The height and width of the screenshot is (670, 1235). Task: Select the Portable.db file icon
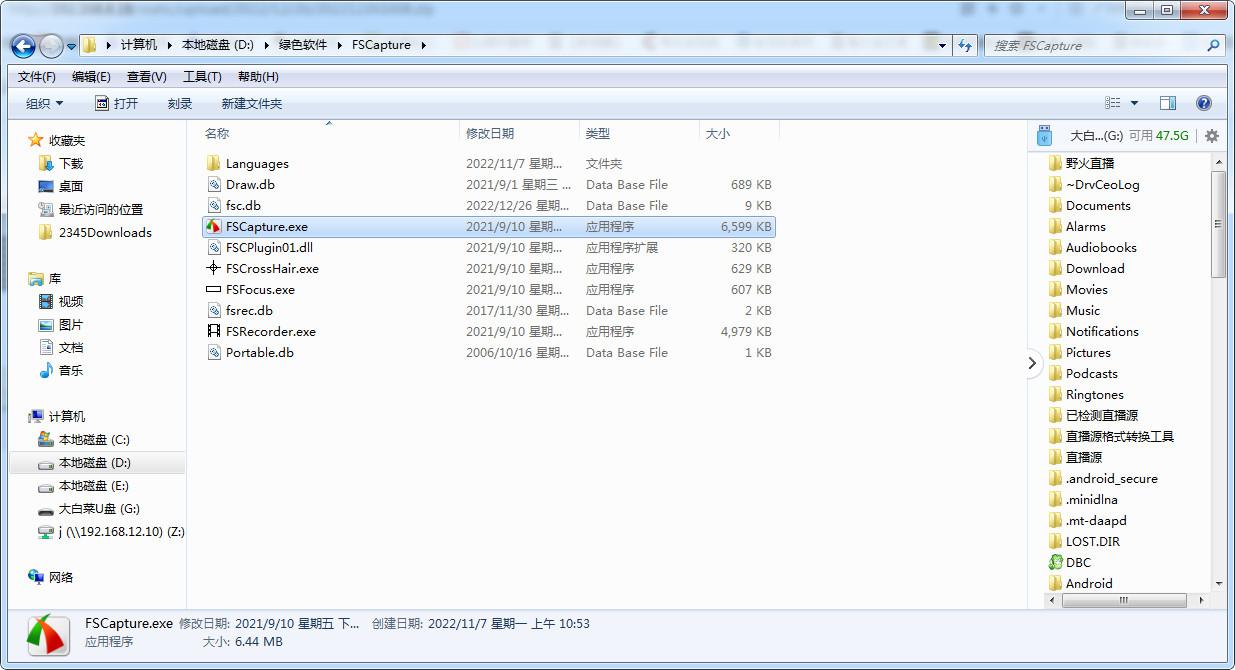(213, 353)
